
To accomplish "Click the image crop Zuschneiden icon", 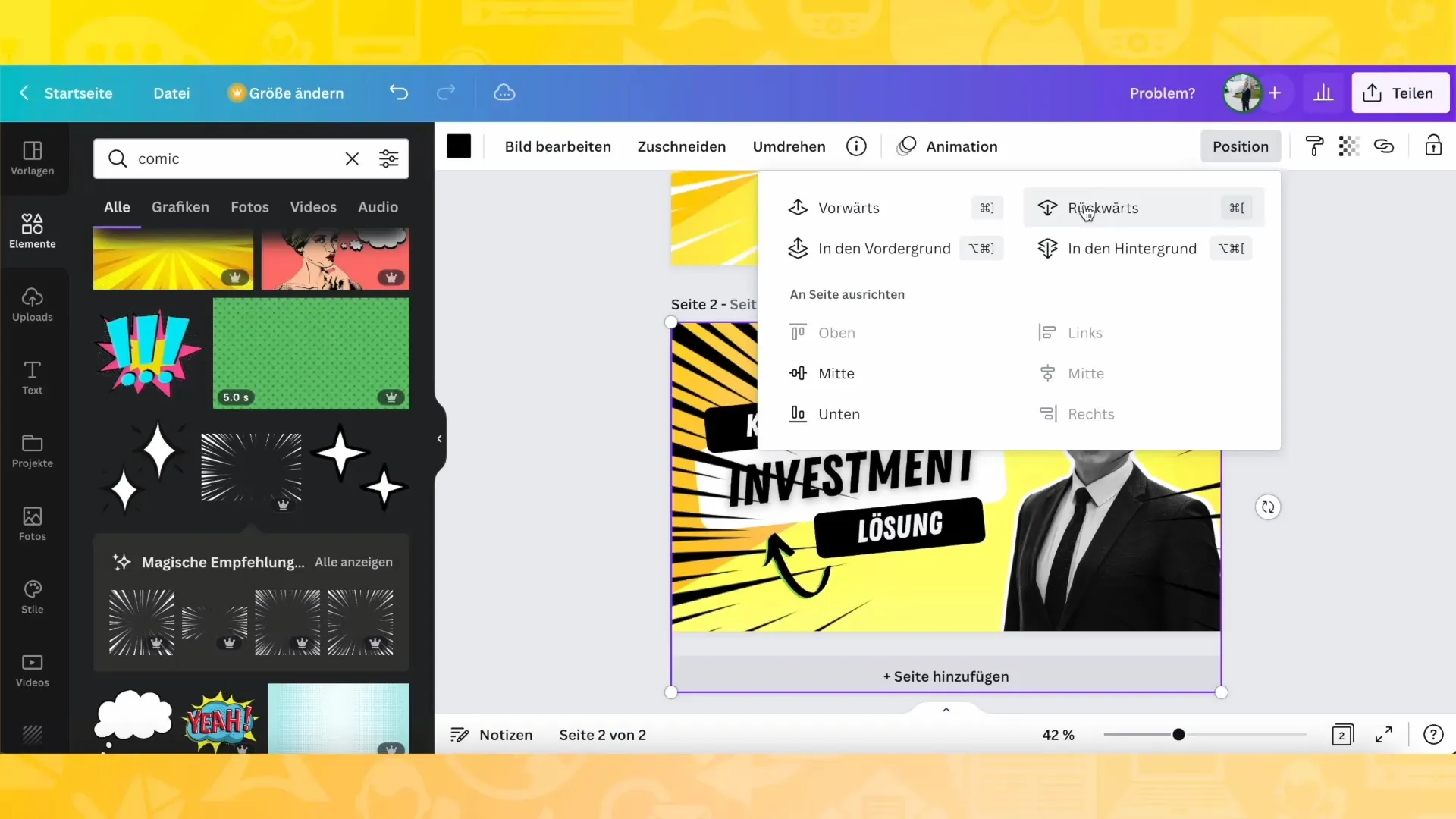I will [x=682, y=146].
